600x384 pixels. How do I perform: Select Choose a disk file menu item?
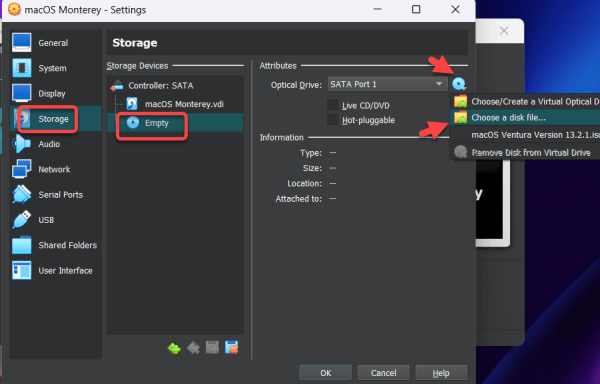(525, 117)
